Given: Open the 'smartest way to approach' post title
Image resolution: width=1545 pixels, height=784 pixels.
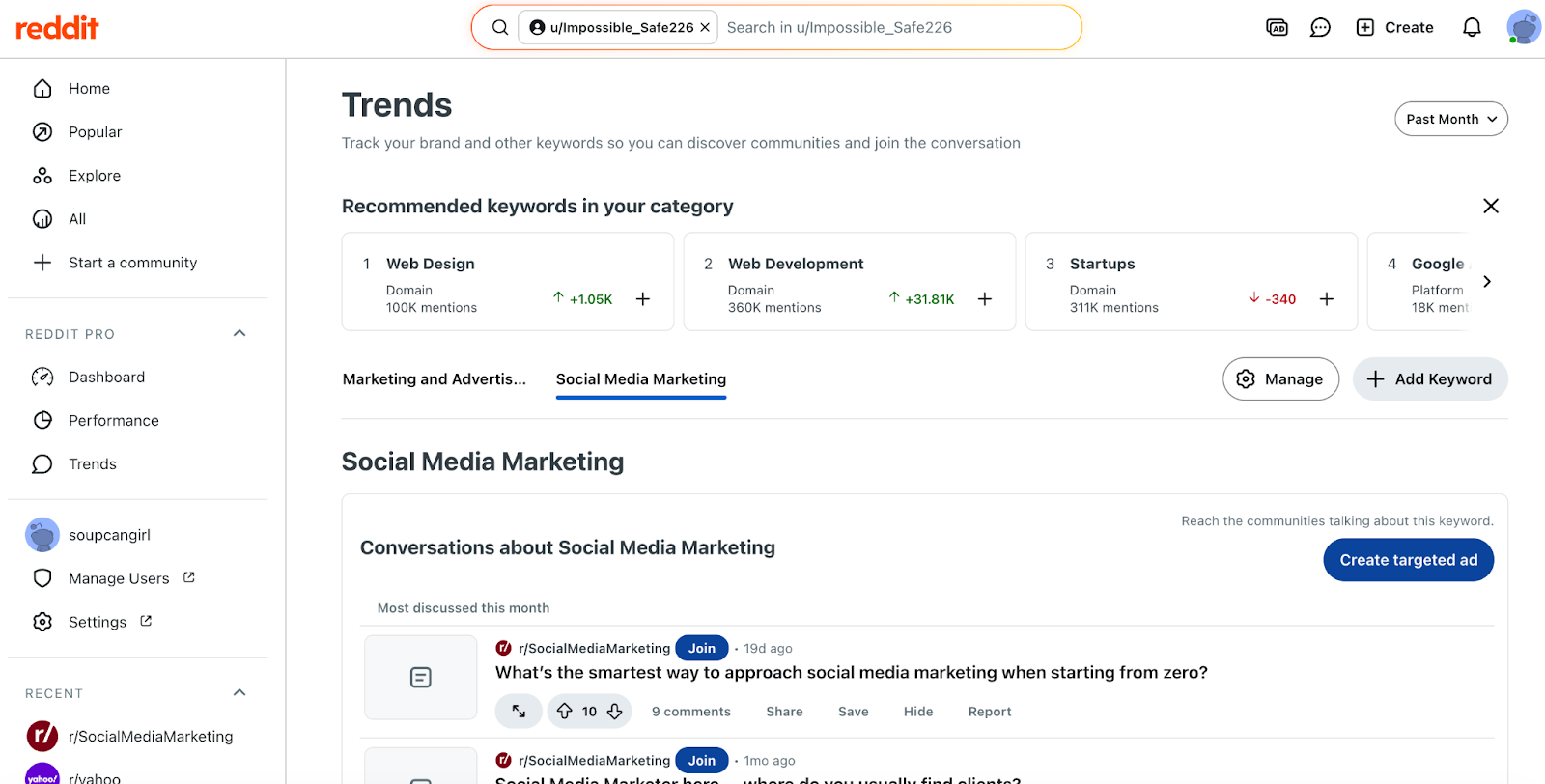Looking at the screenshot, I should click(x=851, y=672).
